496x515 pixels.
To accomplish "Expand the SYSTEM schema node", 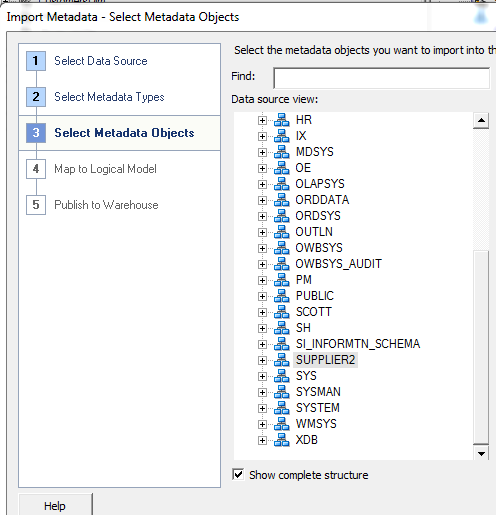I will pyautogui.click(x=262, y=408).
